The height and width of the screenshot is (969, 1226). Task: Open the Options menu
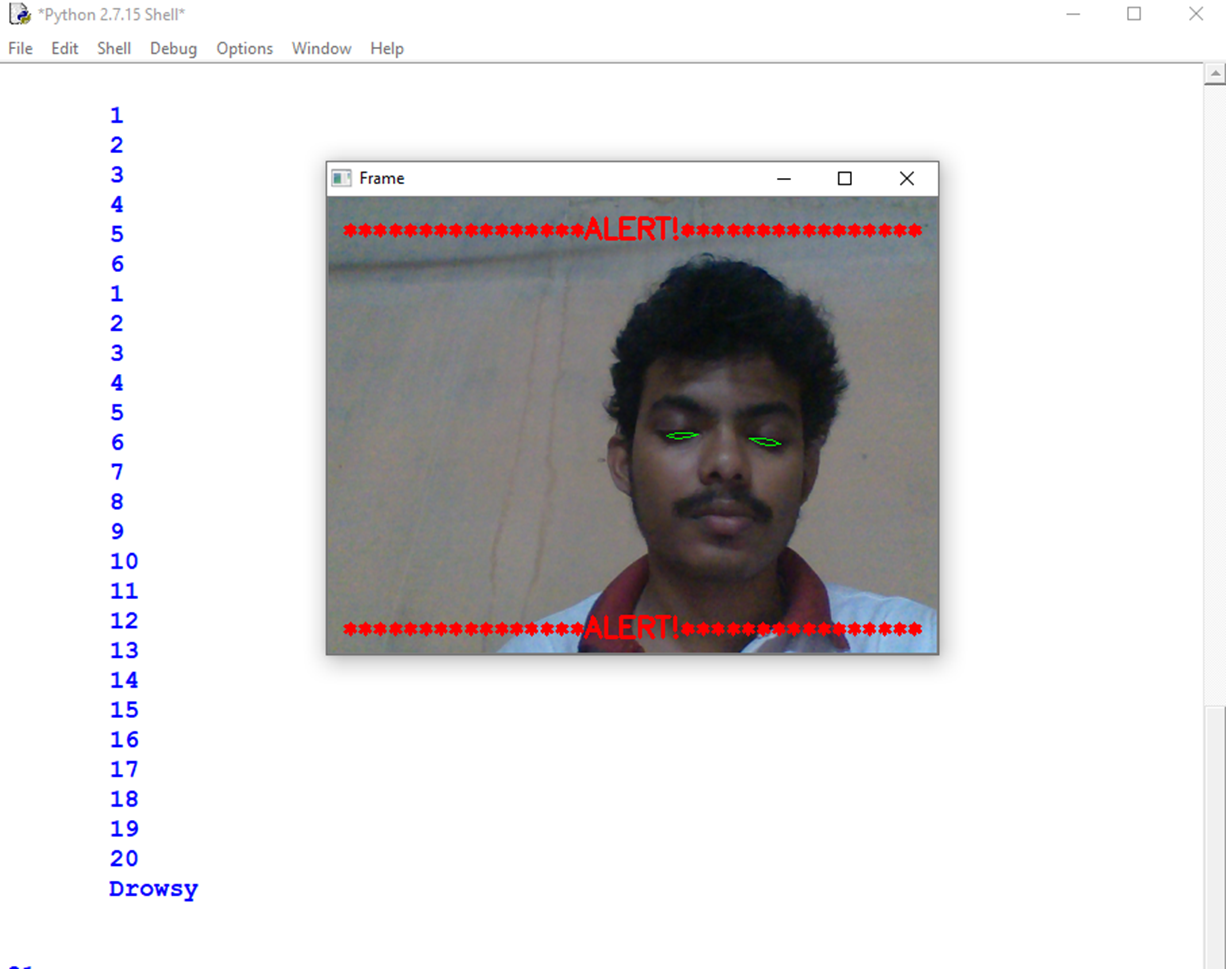[x=244, y=48]
